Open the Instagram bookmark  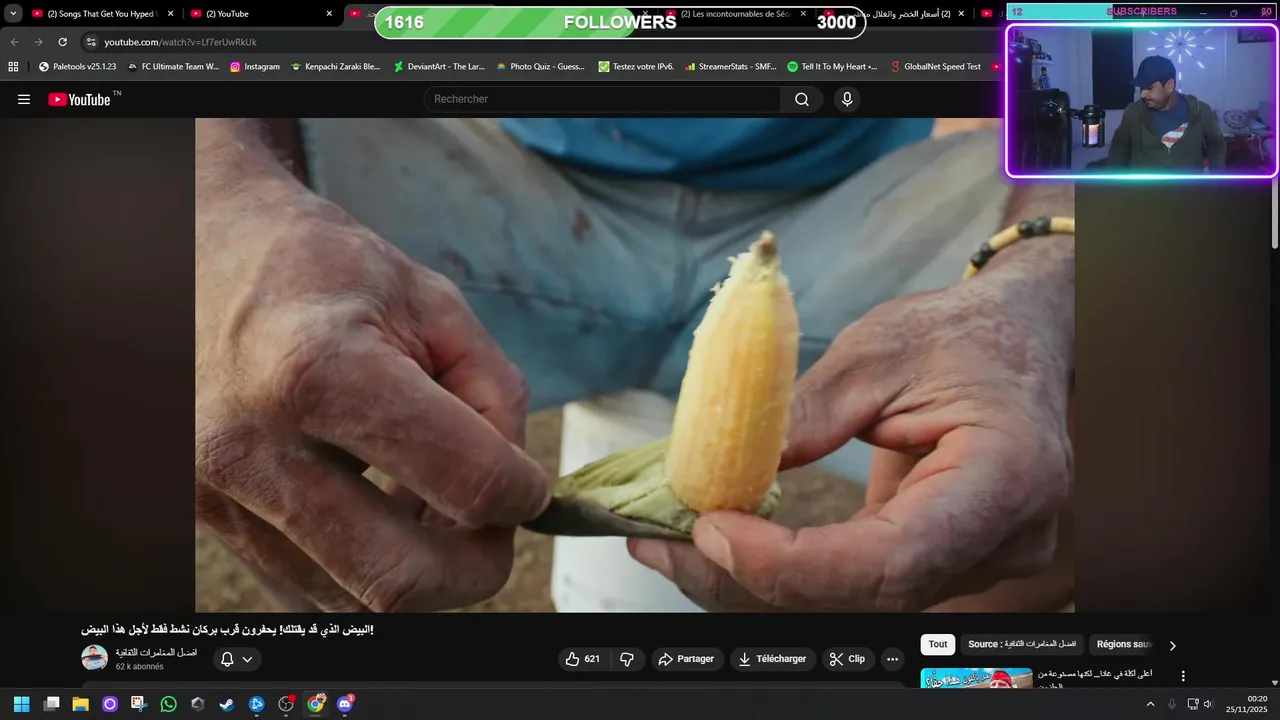255,67
